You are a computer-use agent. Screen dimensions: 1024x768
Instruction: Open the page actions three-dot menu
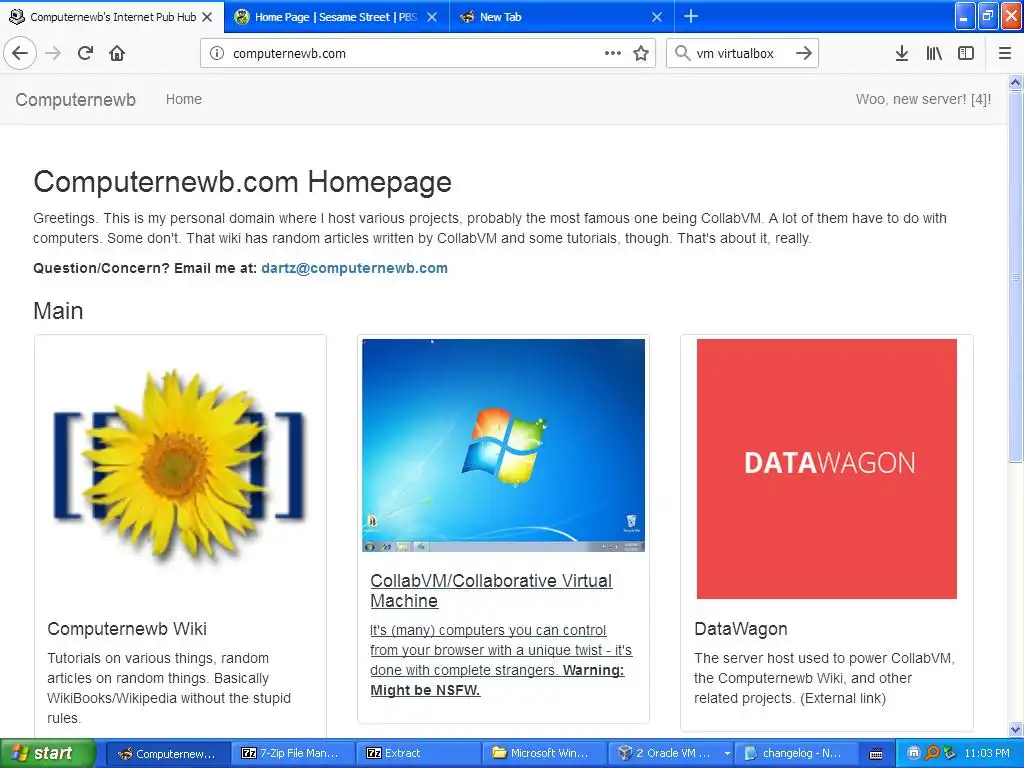coord(613,53)
